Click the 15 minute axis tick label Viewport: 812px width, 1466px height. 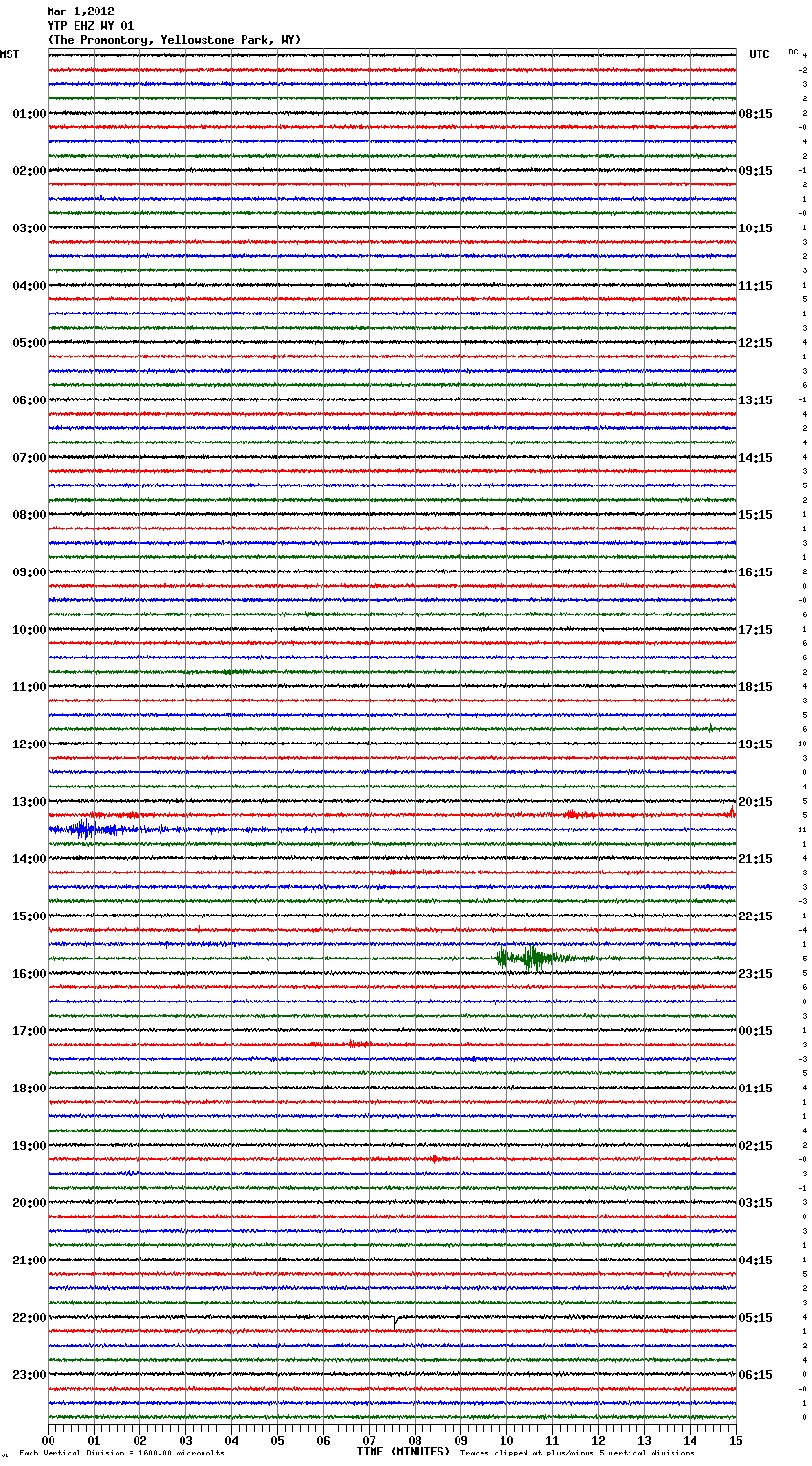736,1440
